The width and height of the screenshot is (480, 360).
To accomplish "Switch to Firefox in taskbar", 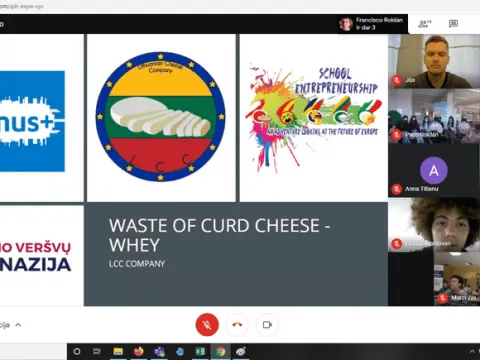I will pos(139,351).
